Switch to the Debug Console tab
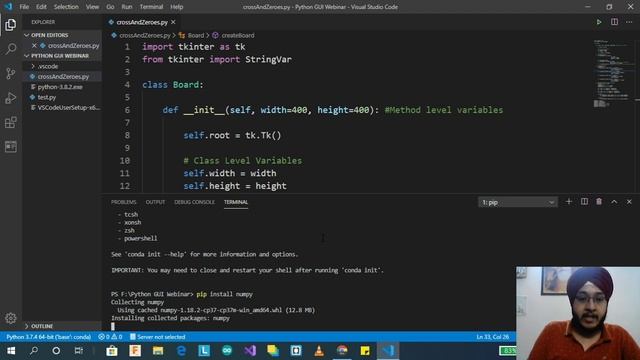Screen dimensions: 640x360 pyautogui.click(x=194, y=202)
